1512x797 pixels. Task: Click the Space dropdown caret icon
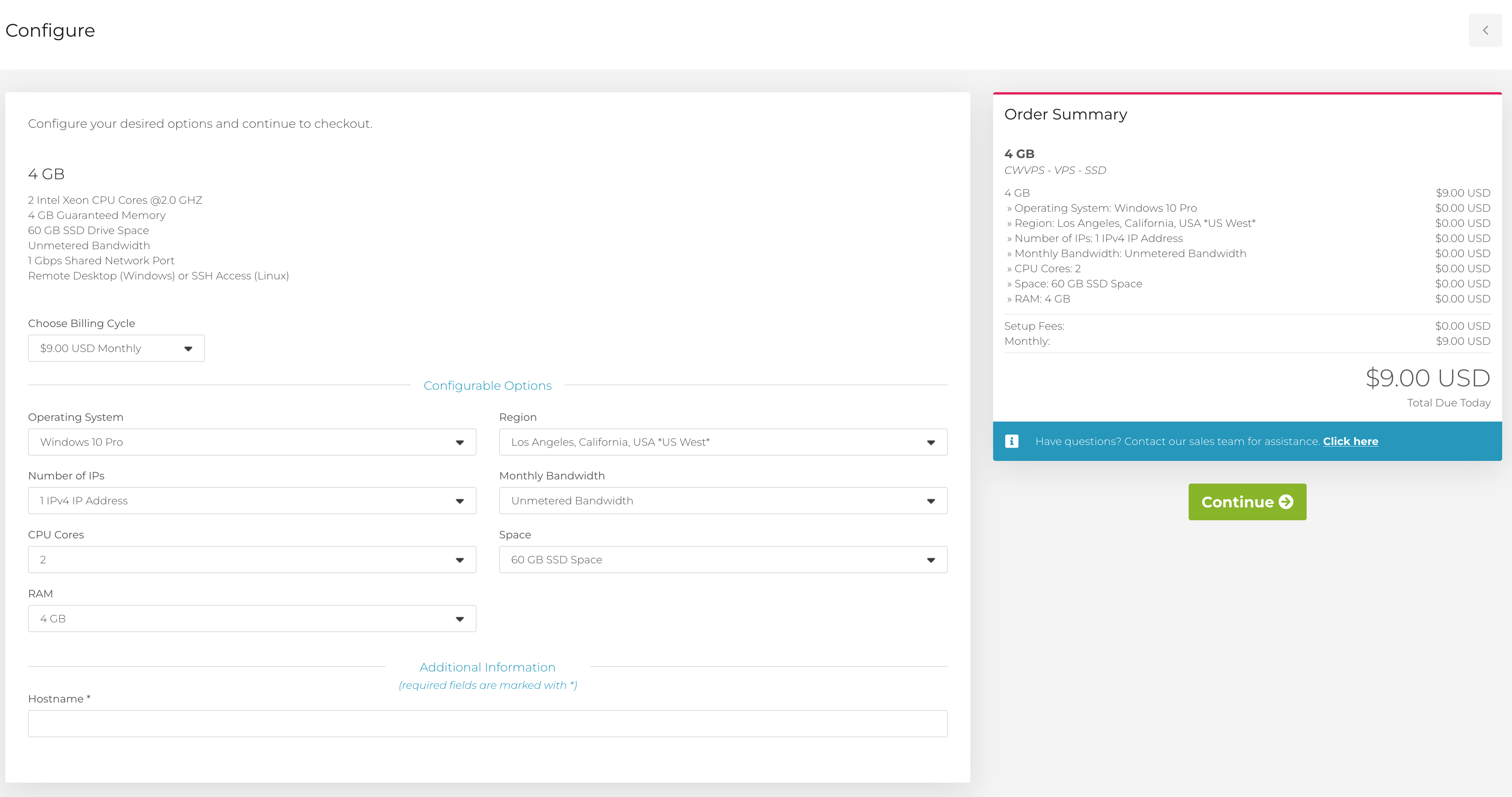(x=931, y=560)
